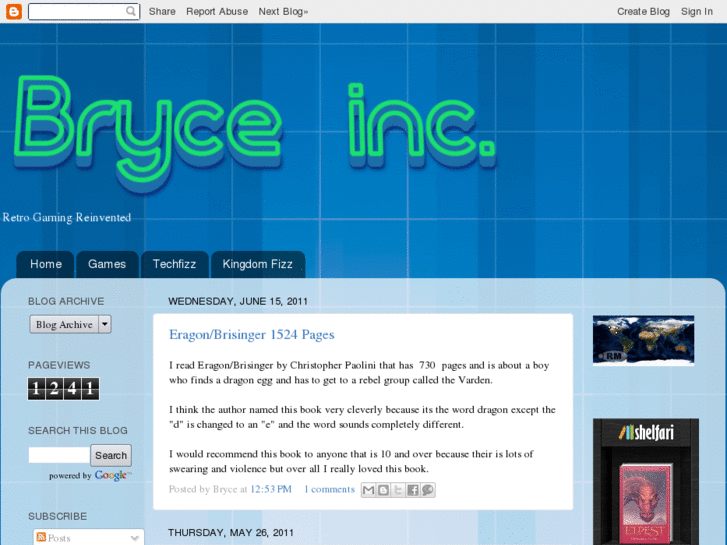Open the Home tab
The height and width of the screenshot is (545, 727).
point(45,264)
